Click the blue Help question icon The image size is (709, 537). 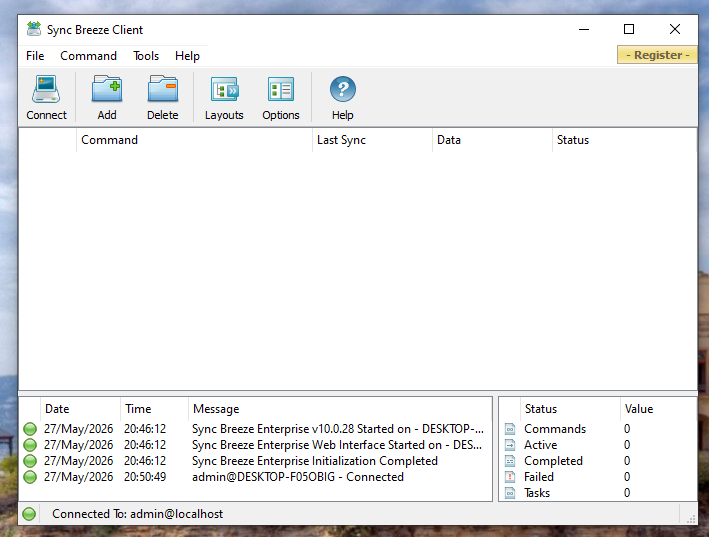(343, 89)
